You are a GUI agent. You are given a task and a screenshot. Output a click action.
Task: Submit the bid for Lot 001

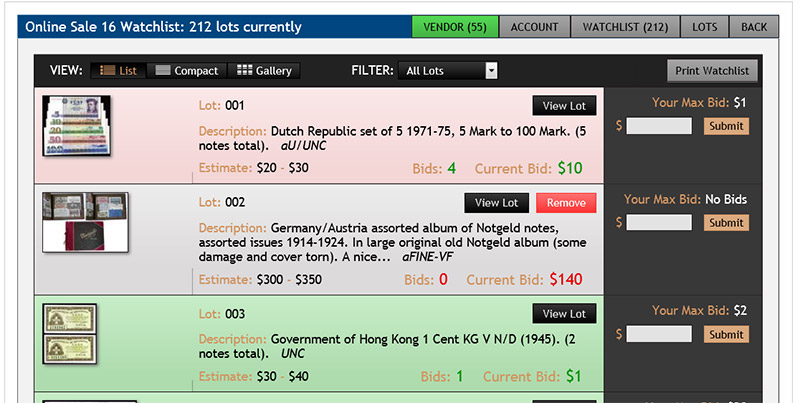pos(726,126)
